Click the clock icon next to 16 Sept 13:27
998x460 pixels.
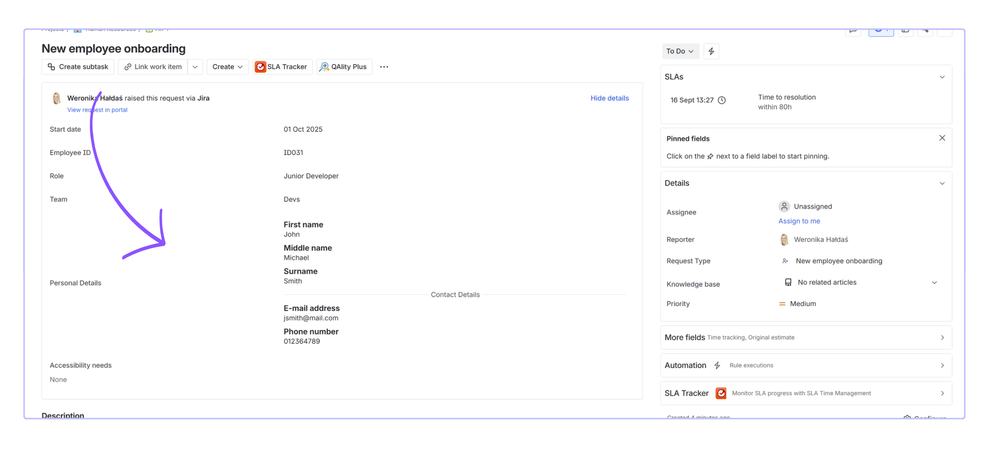point(721,101)
